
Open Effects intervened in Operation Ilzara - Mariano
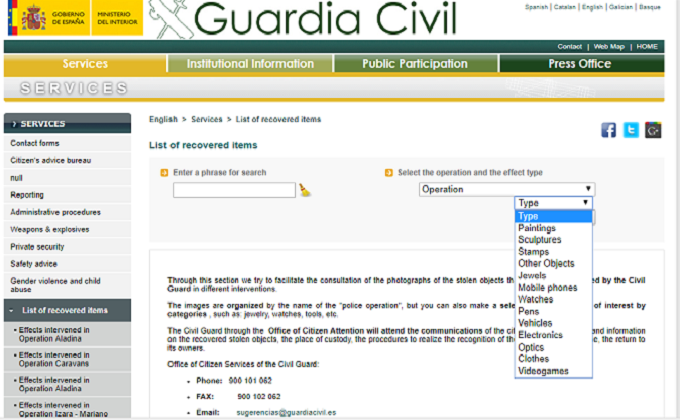(x=67, y=409)
